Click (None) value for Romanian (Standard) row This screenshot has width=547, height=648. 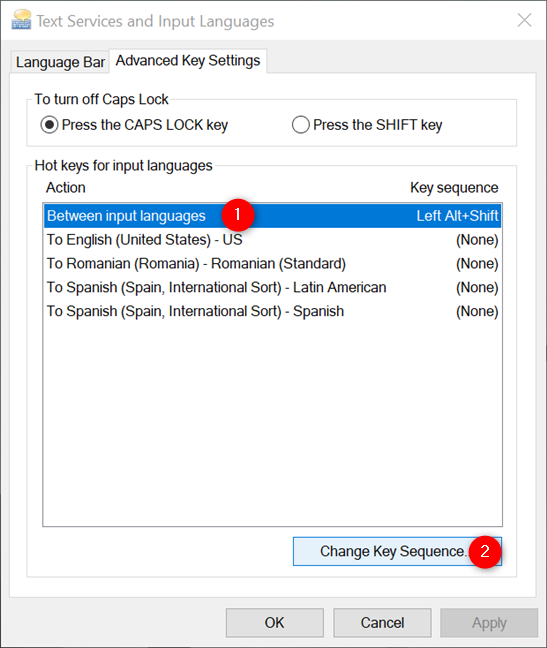tap(477, 264)
